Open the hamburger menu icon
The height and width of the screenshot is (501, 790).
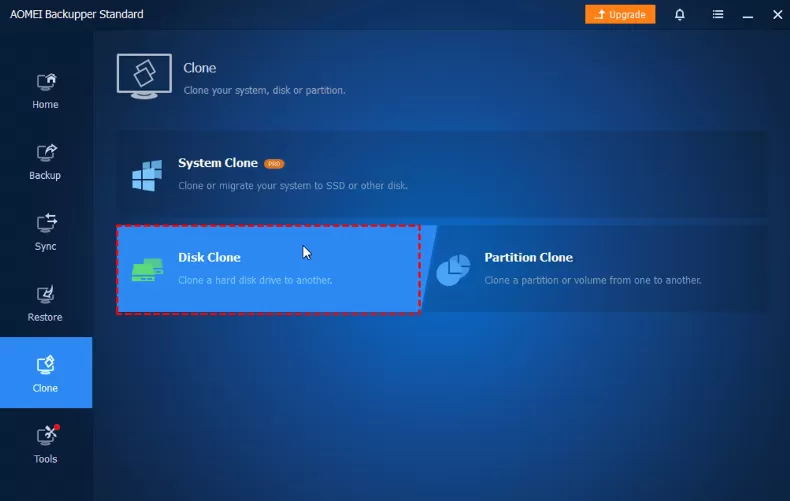point(718,15)
